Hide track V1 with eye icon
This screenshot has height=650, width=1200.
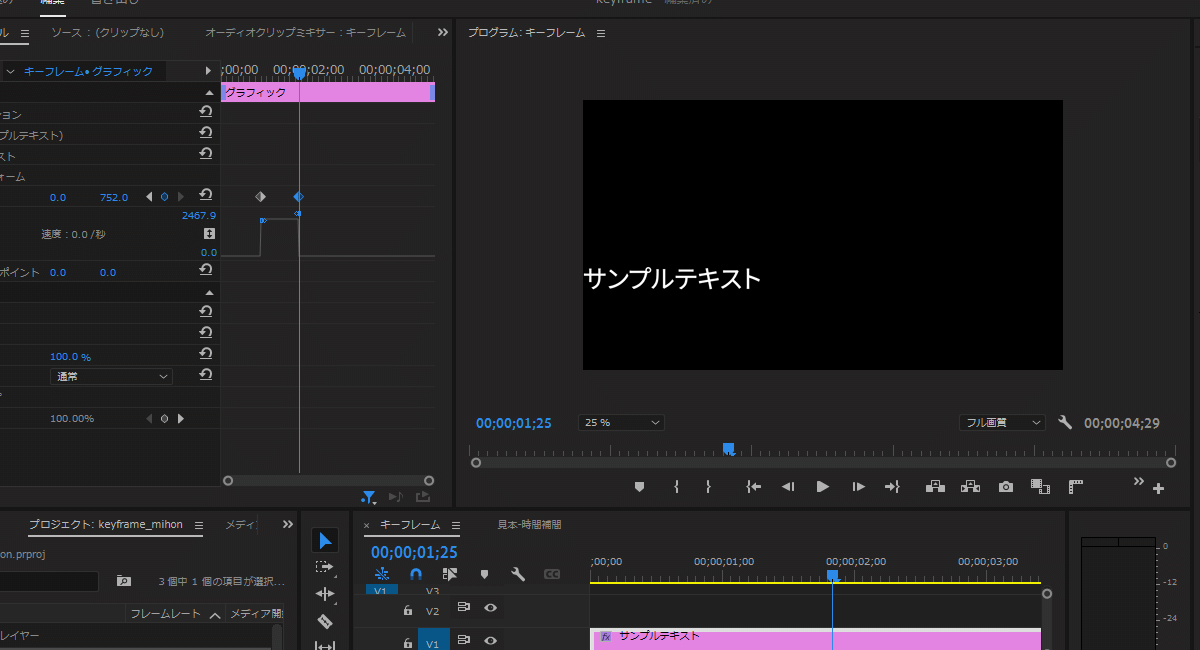tap(490, 640)
